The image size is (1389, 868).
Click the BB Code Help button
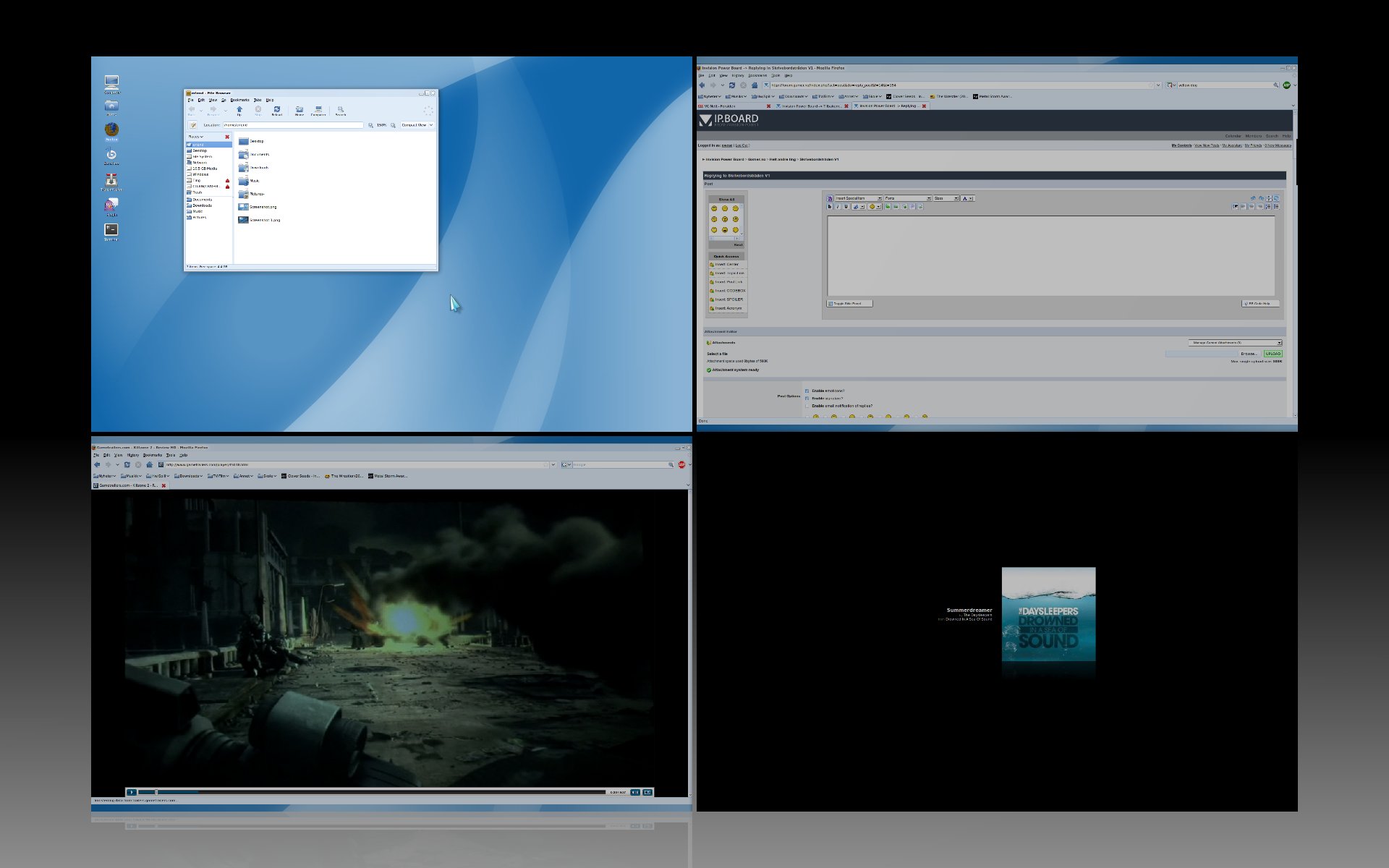[x=1260, y=304]
